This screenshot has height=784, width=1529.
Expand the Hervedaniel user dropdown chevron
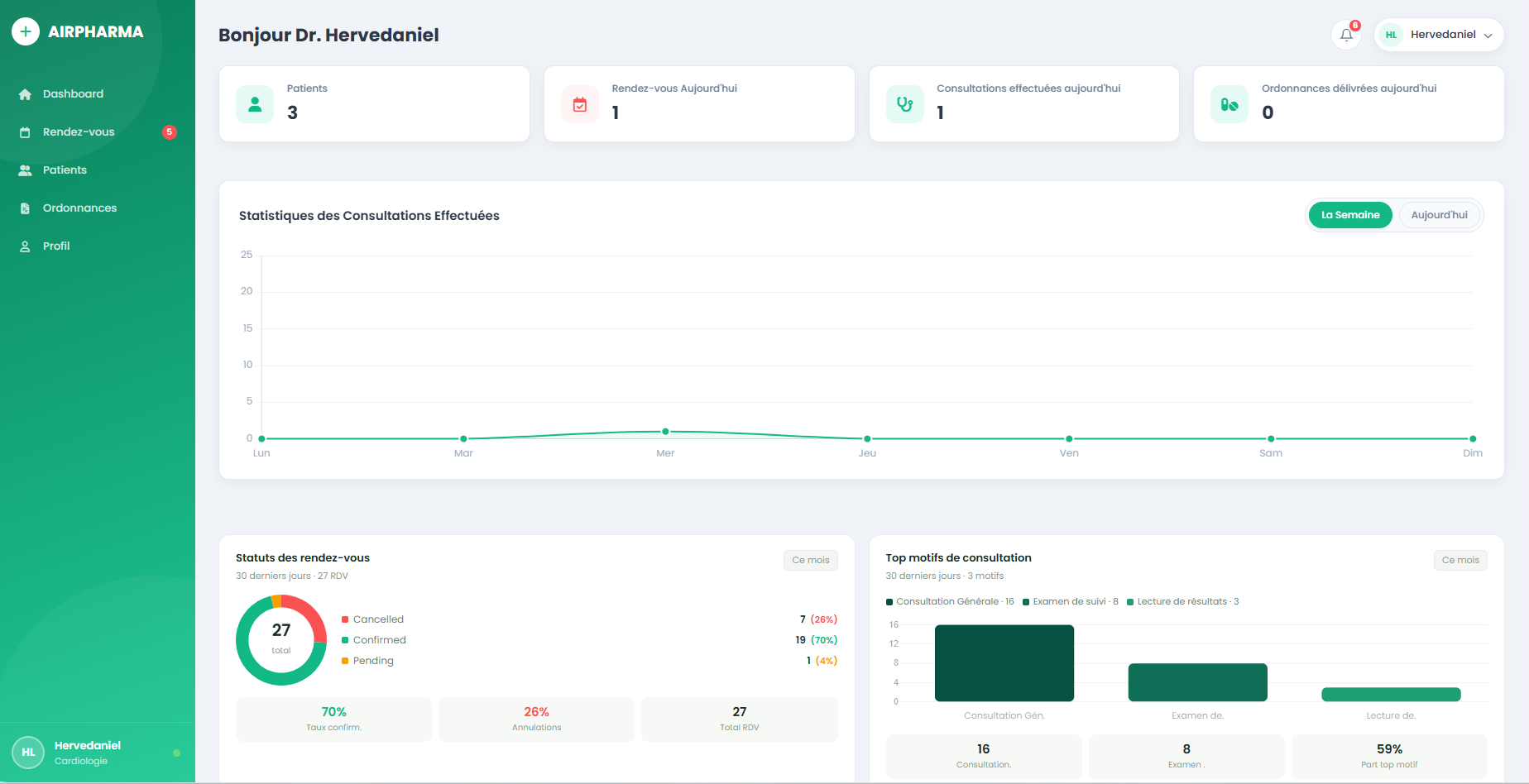coord(1488,36)
